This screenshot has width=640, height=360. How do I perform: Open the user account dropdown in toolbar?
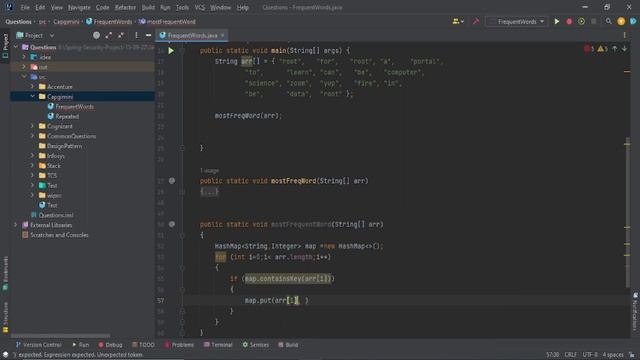pos(458,21)
